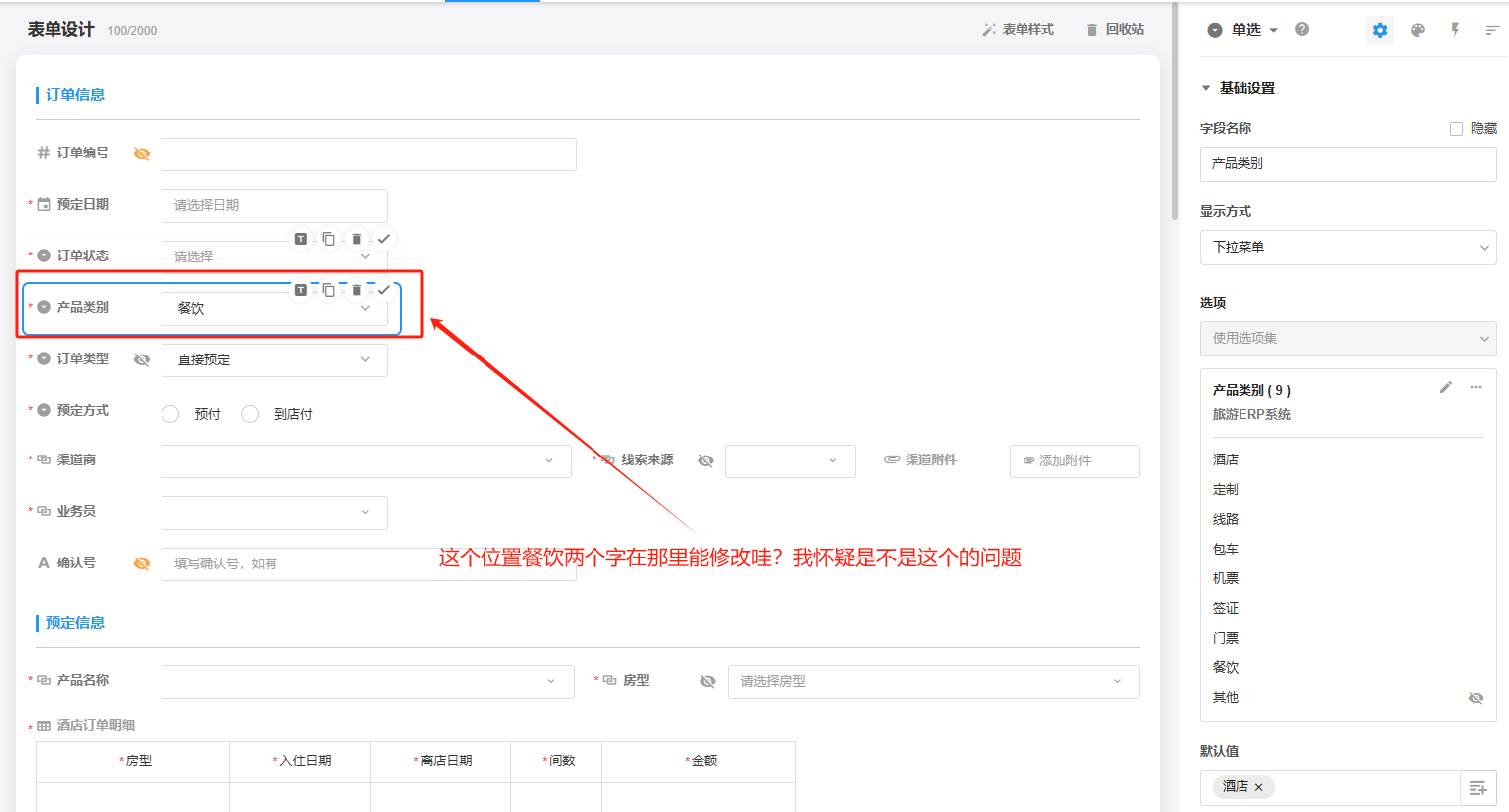Click the dynamic default value icon beside 默认值
Screen dimensions: 1509x812
pos(1478,788)
